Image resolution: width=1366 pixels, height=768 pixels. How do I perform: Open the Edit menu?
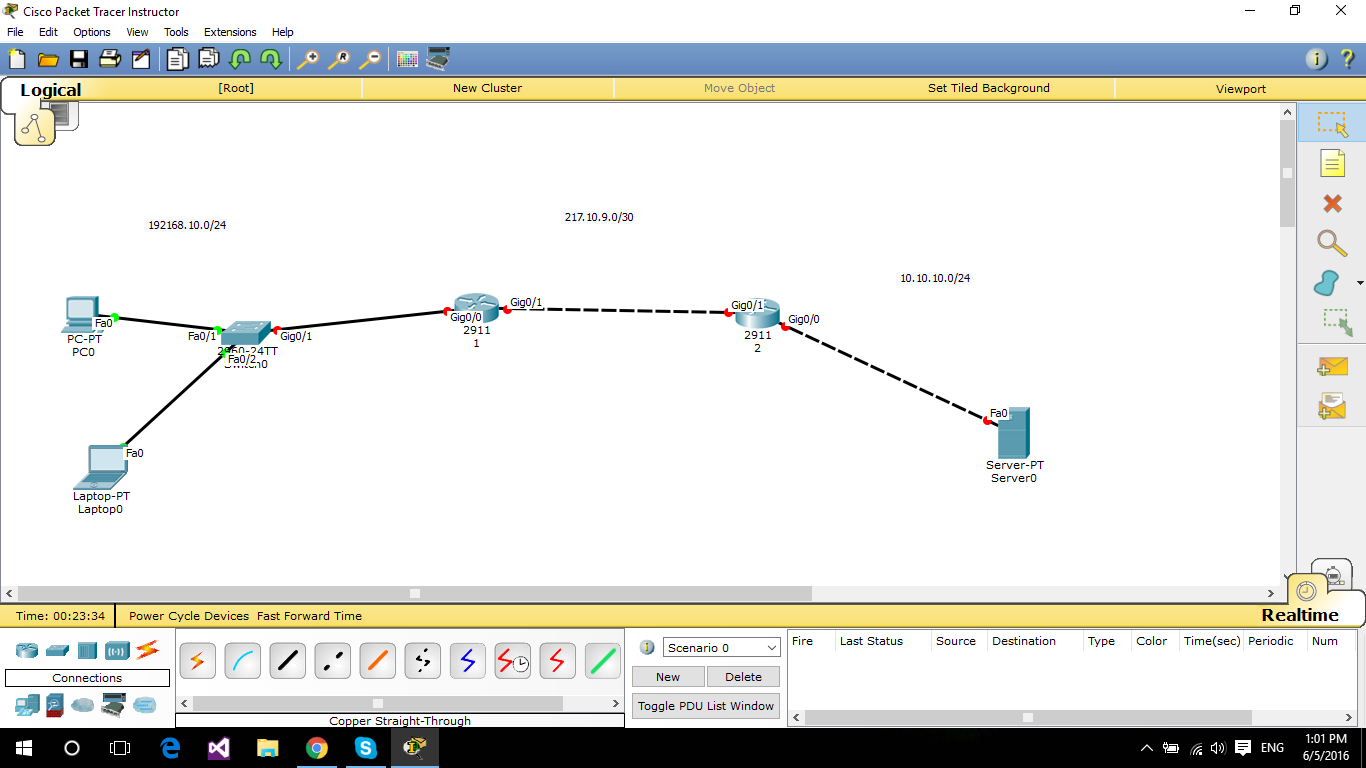pyautogui.click(x=48, y=32)
